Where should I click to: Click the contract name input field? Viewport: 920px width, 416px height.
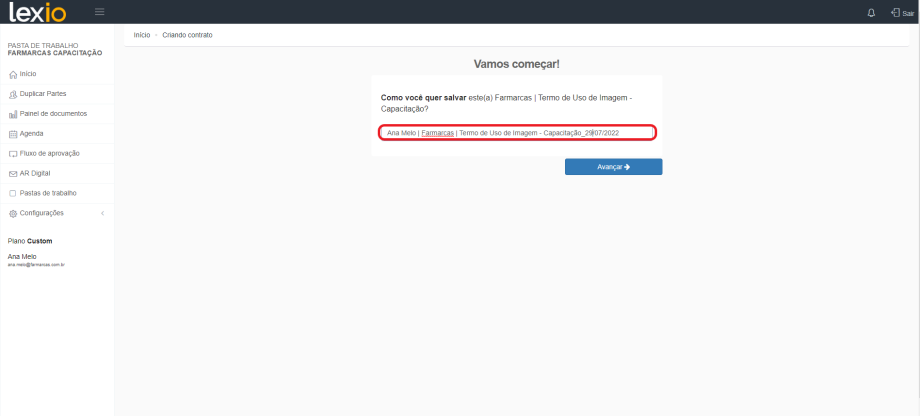click(516, 132)
